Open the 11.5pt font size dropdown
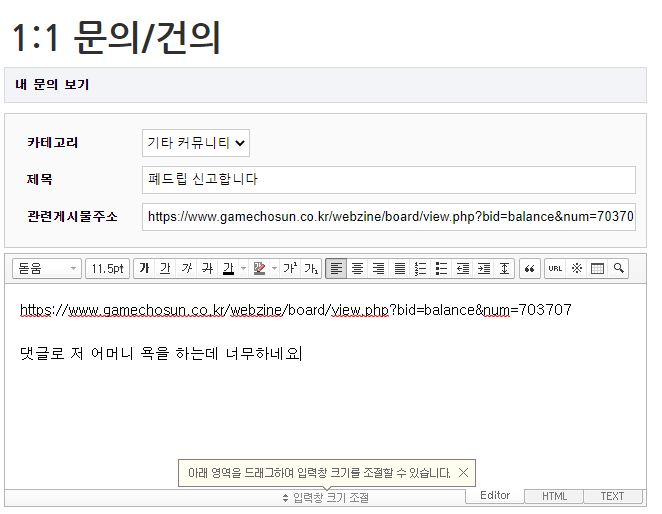The width and height of the screenshot is (662, 514). click(107, 268)
